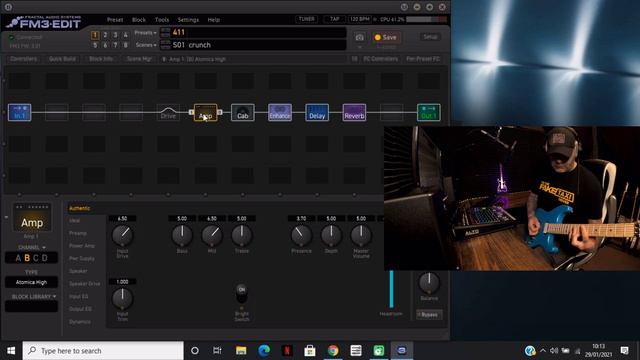The height and width of the screenshot is (360, 640).
Task: Save the current preset
Action: pos(386,37)
